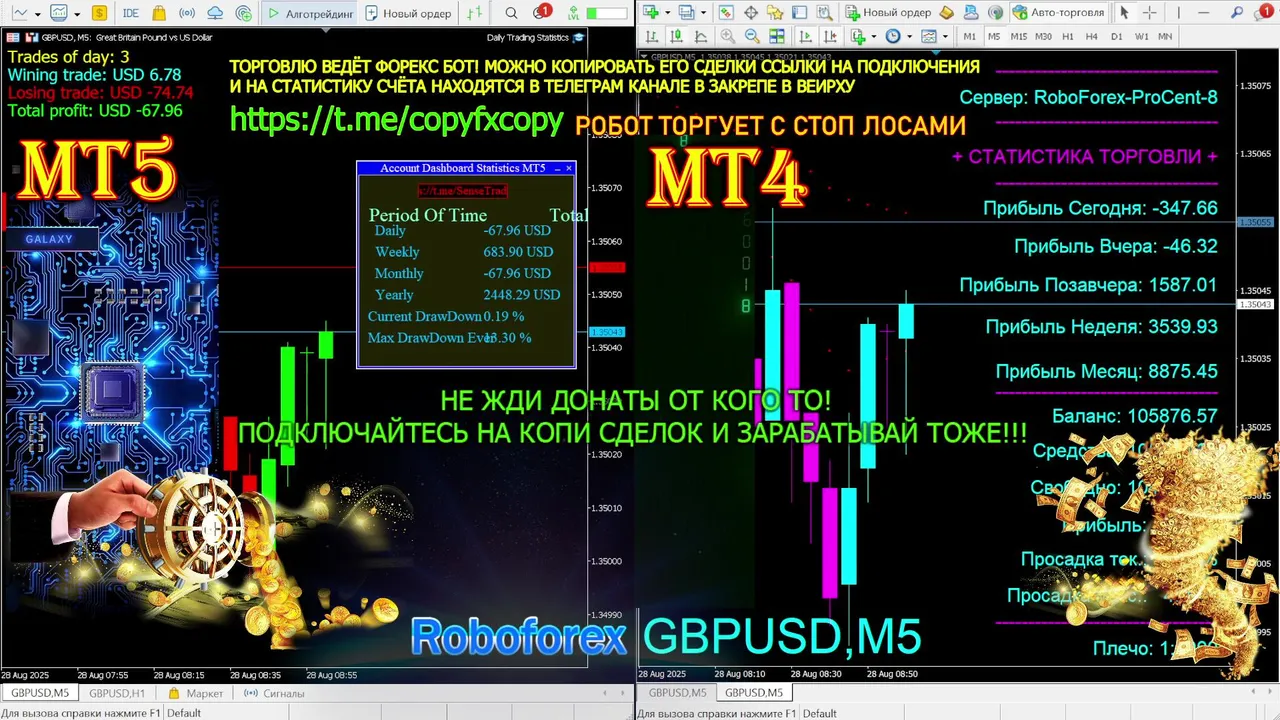Open the Маркет tab in MT5

(196, 693)
